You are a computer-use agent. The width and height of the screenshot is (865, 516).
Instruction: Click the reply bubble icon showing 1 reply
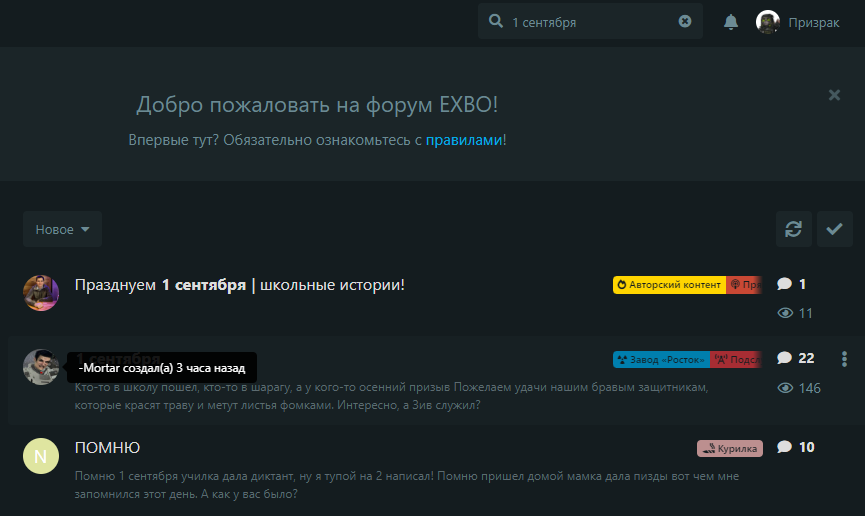click(784, 284)
